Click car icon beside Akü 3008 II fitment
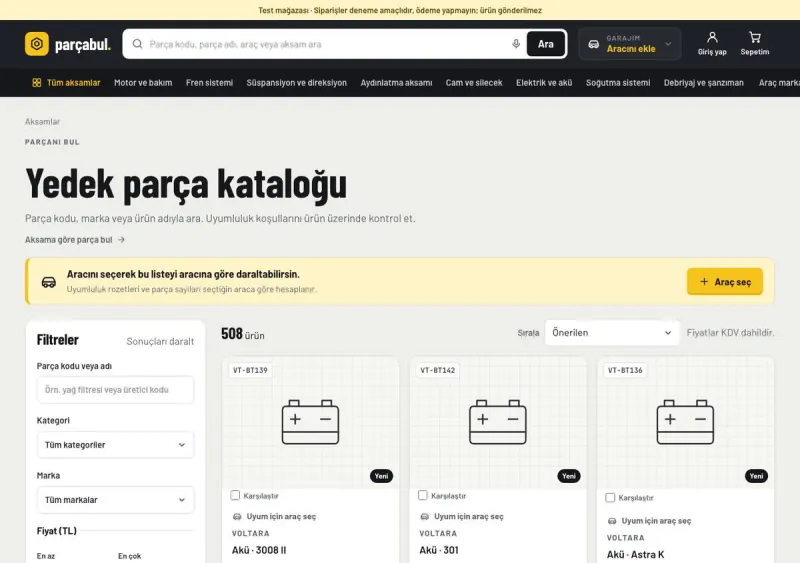Image resolution: width=800 pixels, height=563 pixels. point(237,517)
